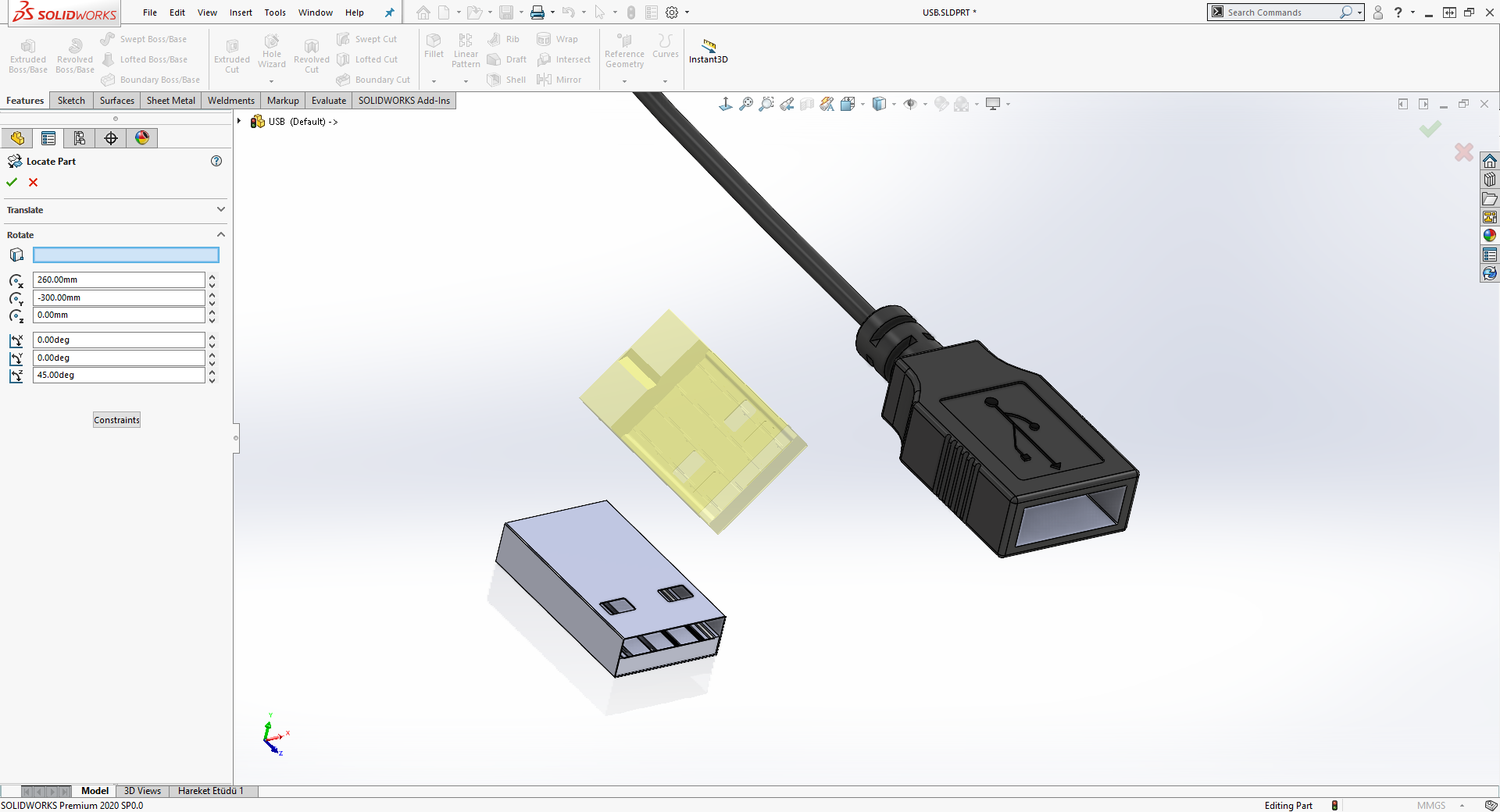This screenshot has width=1500, height=812.
Task: Switch to the 3D Views tab
Action: [x=141, y=791]
